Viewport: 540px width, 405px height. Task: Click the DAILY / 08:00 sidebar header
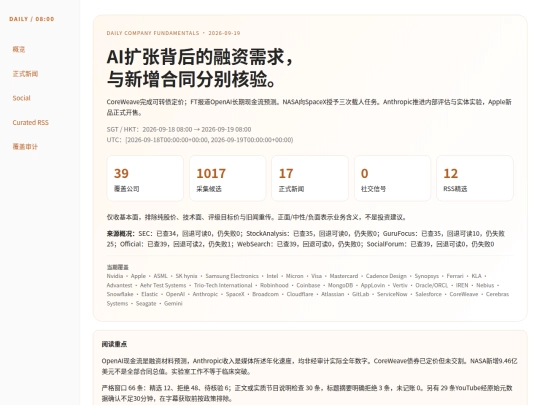click(x=32, y=19)
